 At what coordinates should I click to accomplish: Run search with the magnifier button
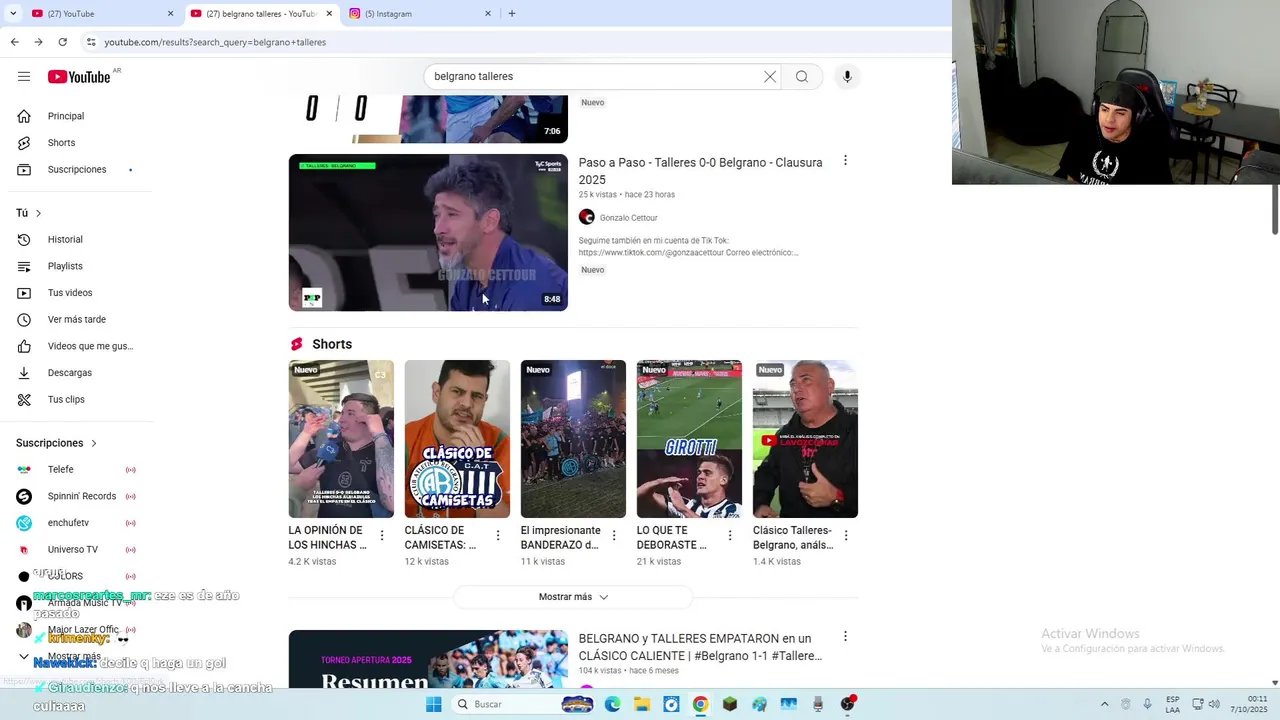(802, 77)
